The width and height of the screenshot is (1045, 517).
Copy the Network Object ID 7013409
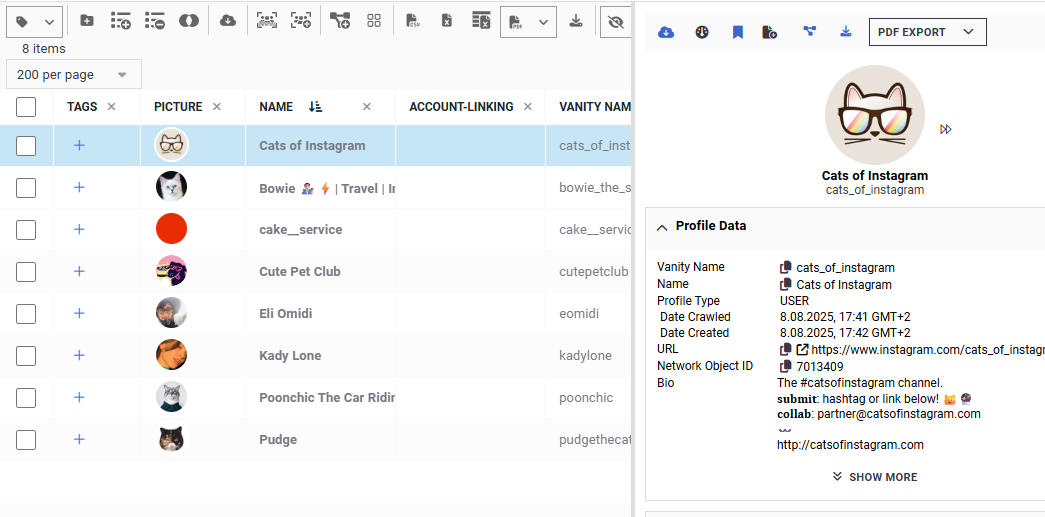[x=786, y=366]
